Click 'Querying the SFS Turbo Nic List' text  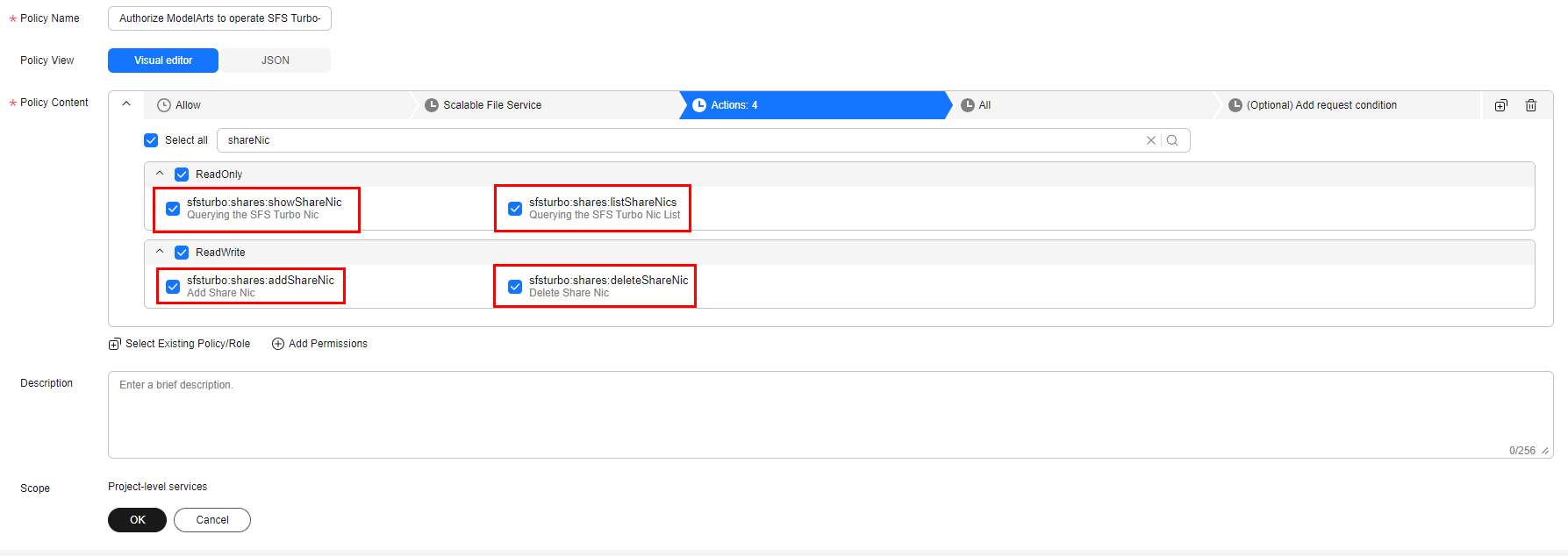click(x=605, y=215)
